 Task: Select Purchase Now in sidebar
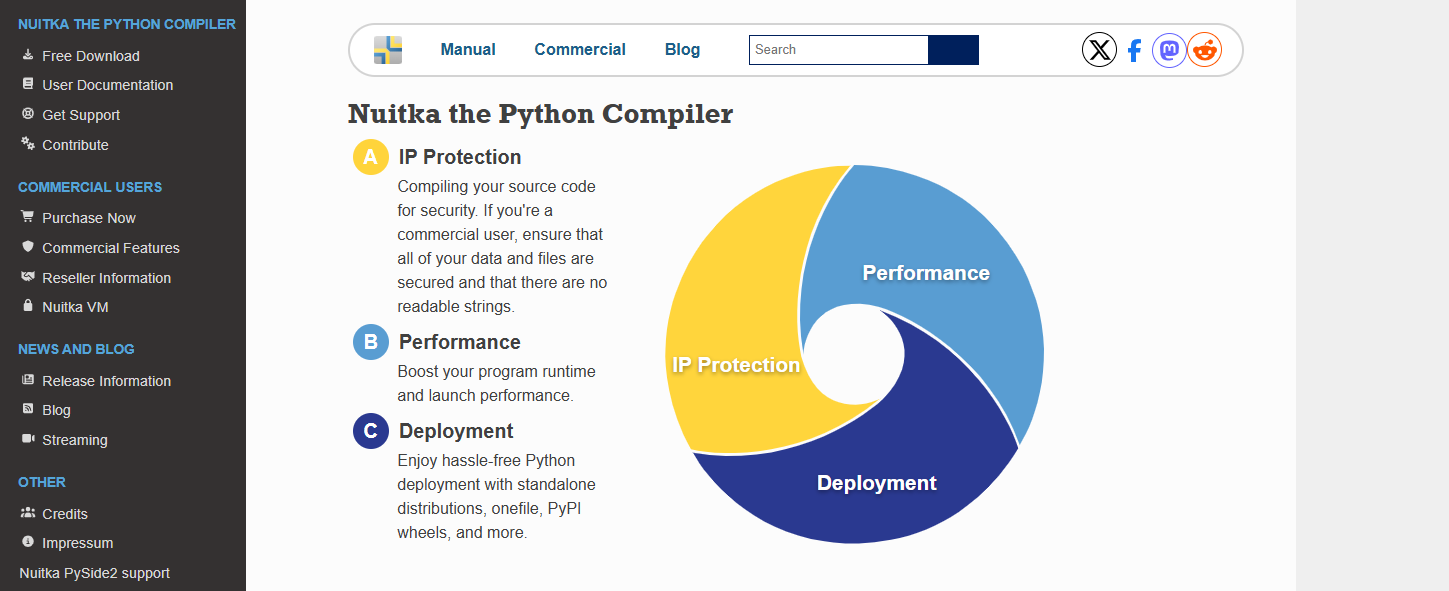tap(88, 218)
